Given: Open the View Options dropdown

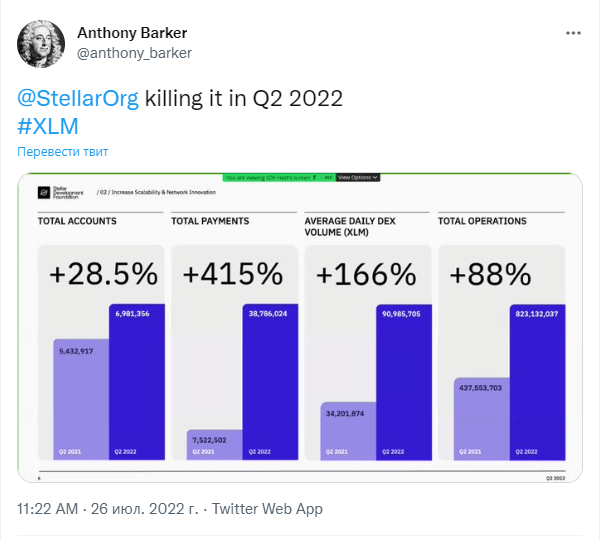Looking at the screenshot, I should [358, 178].
